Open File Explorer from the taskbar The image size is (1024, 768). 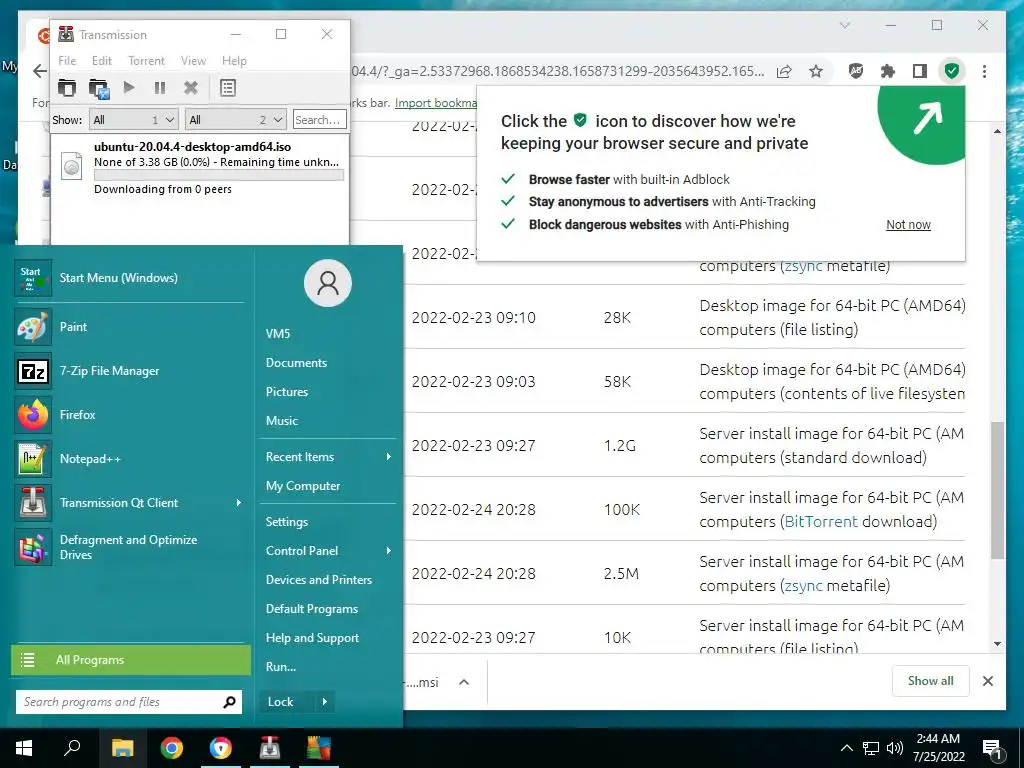point(122,748)
